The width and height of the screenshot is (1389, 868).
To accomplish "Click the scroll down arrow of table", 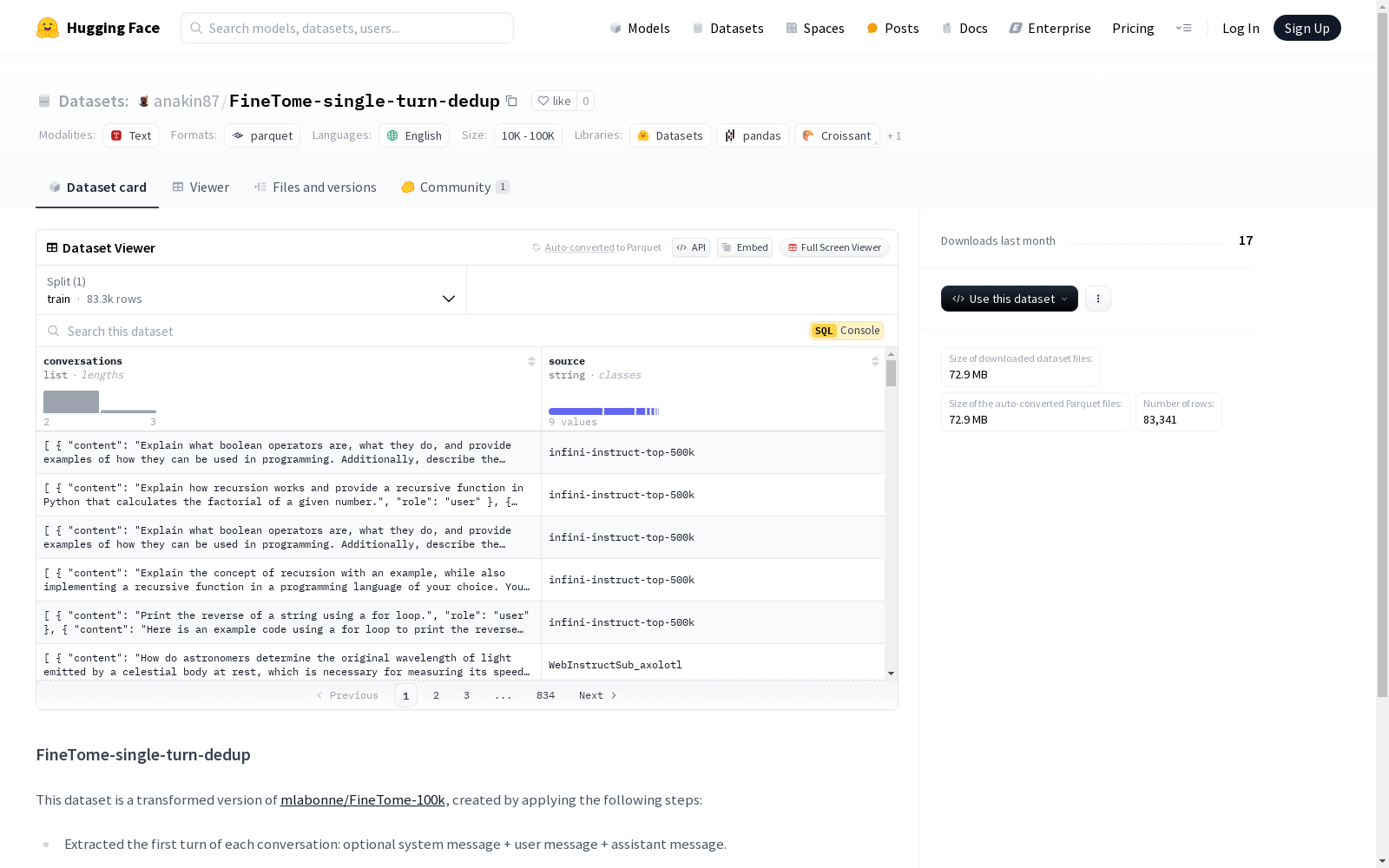I will (x=891, y=674).
